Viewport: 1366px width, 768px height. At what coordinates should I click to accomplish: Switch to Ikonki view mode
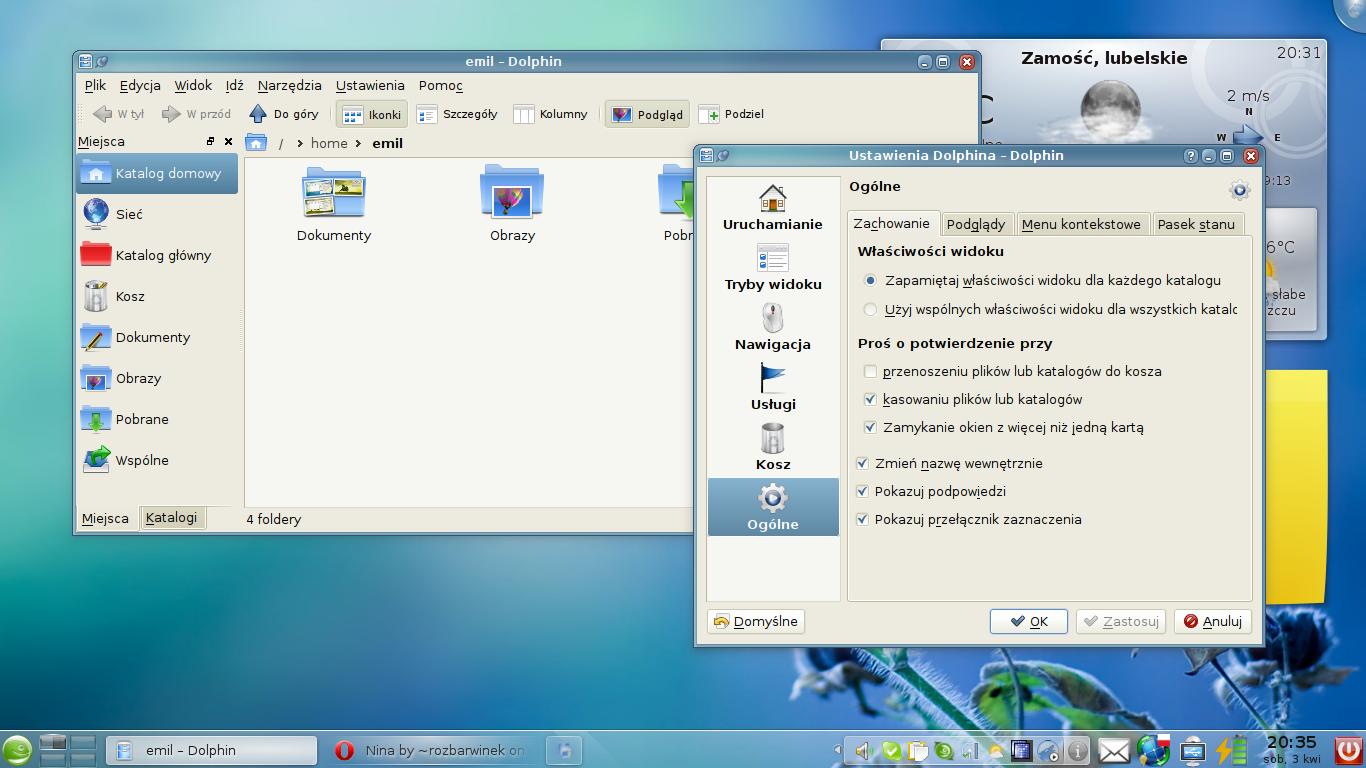tap(371, 114)
